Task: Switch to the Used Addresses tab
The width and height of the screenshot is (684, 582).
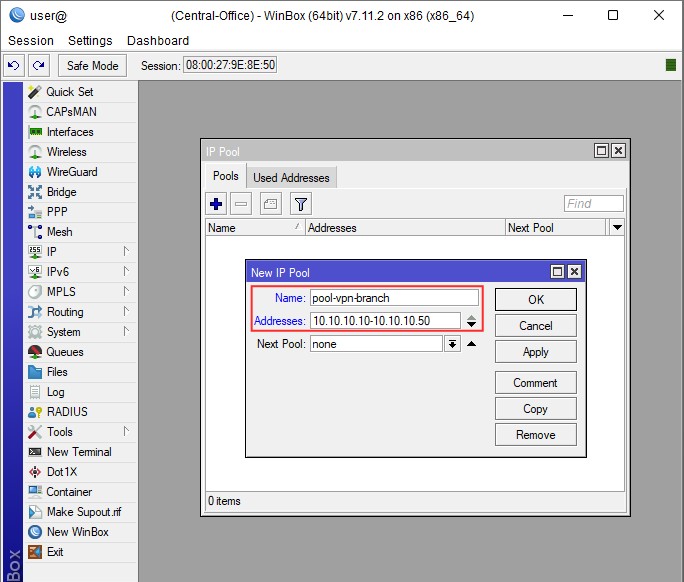Action: [291, 178]
